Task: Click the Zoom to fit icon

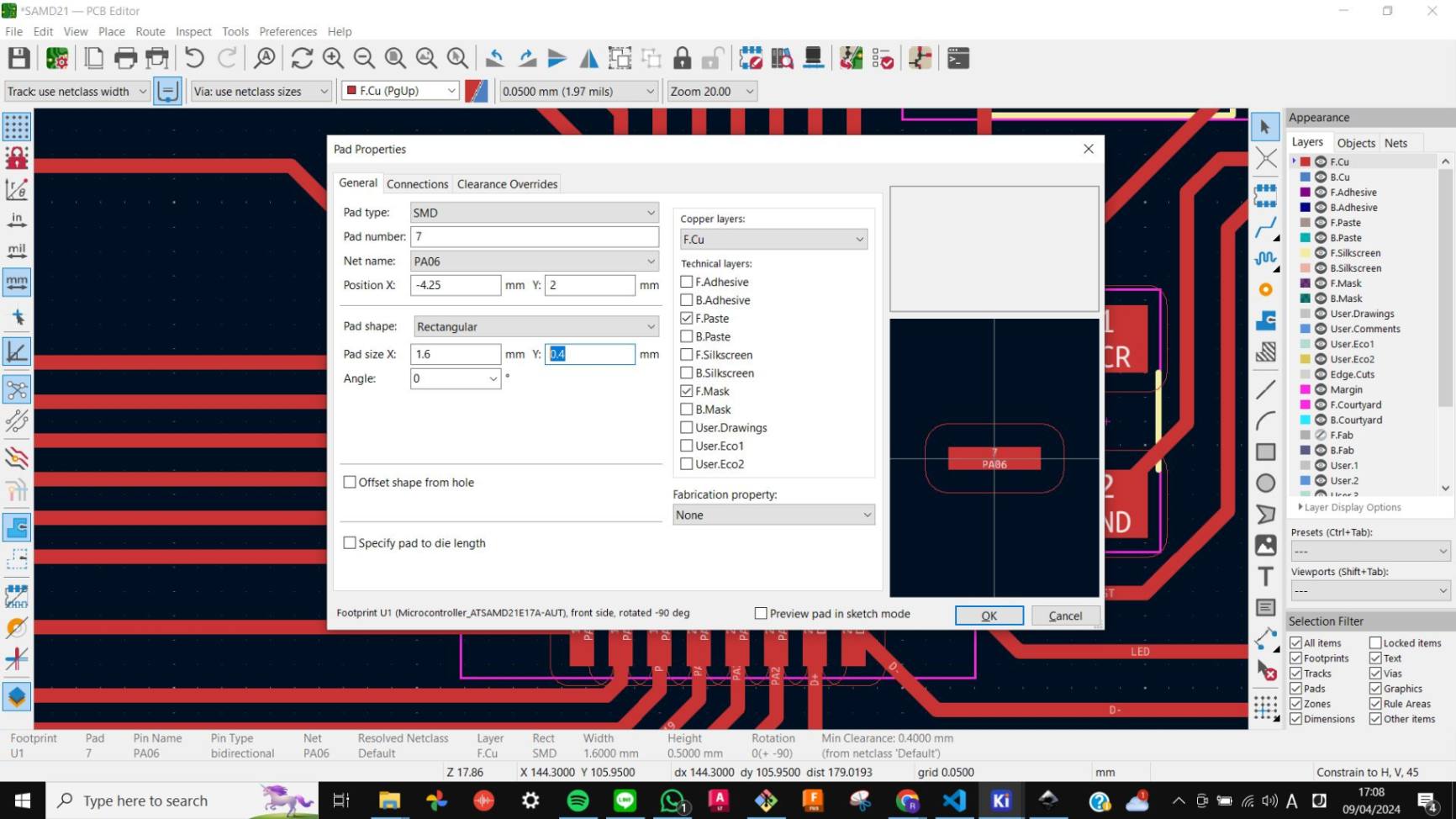Action: [395, 58]
